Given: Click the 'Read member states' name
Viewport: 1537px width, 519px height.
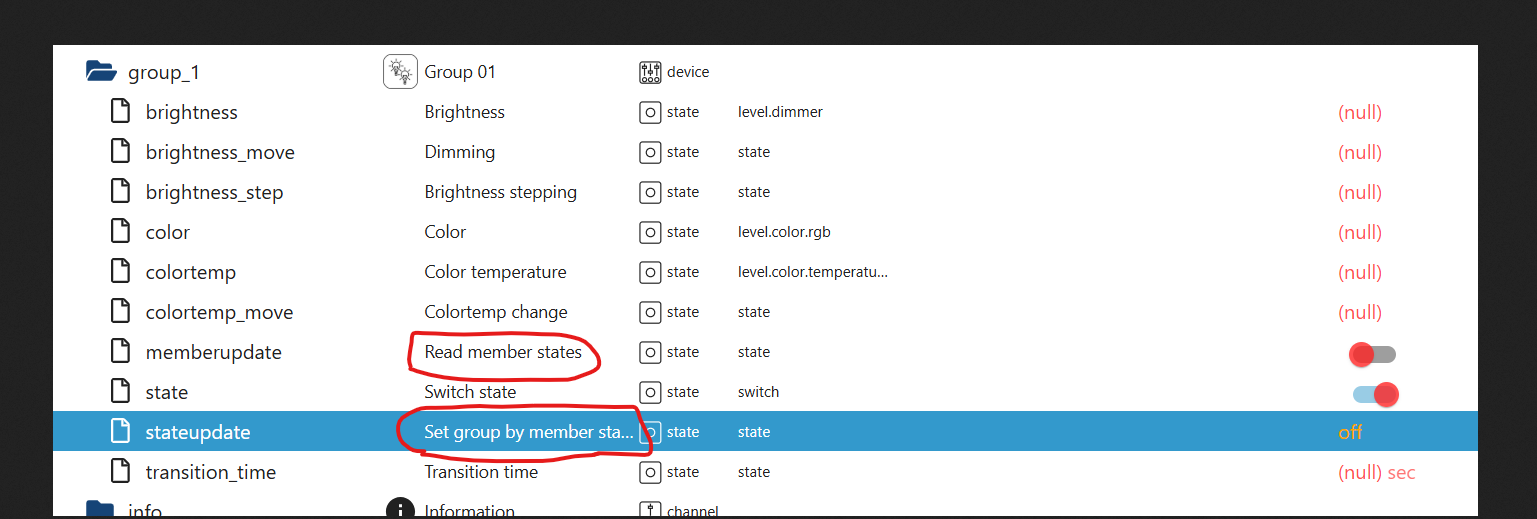Looking at the screenshot, I should click(x=503, y=352).
